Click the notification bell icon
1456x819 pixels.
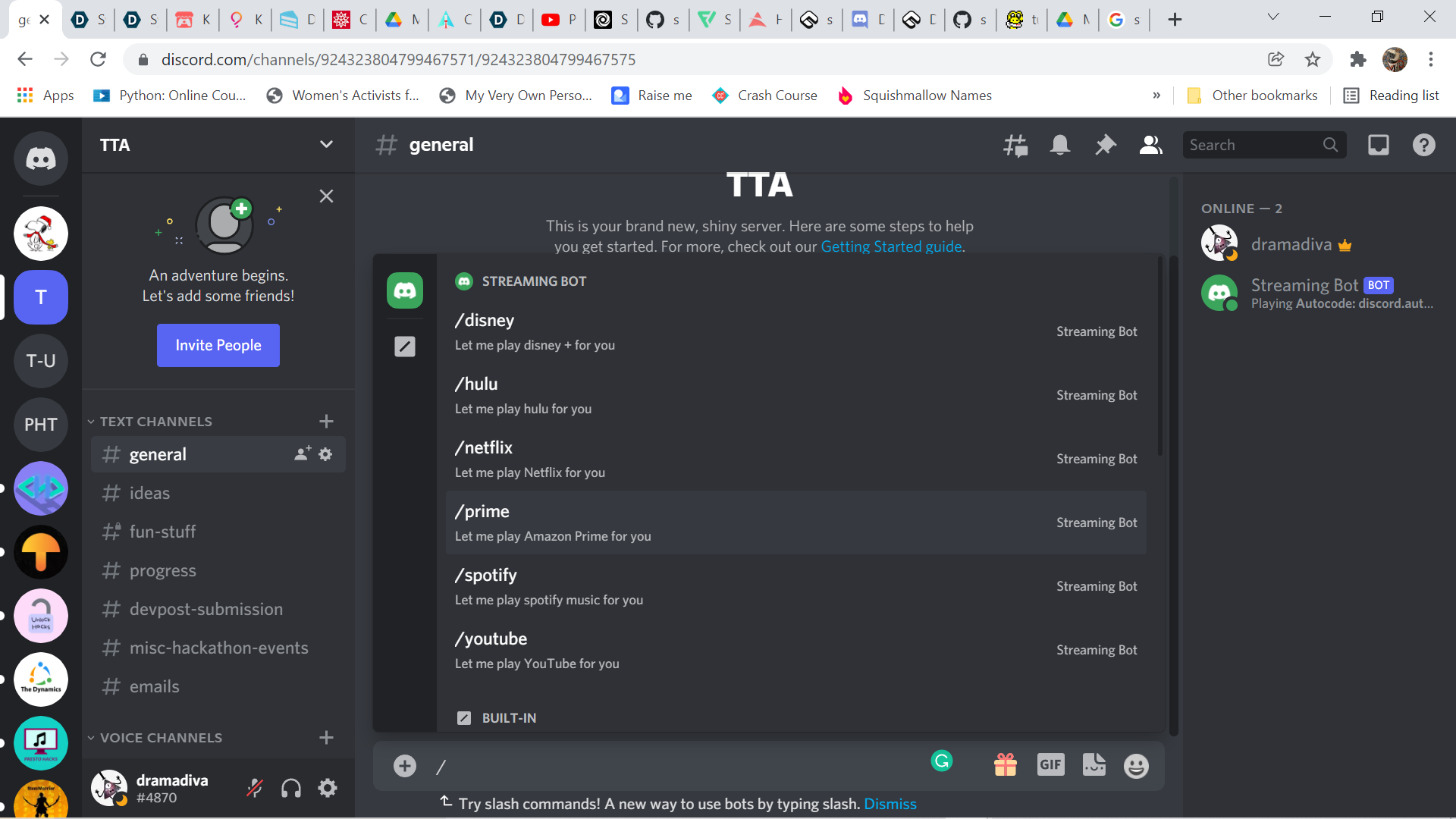pyautogui.click(x=1059, y=145)
